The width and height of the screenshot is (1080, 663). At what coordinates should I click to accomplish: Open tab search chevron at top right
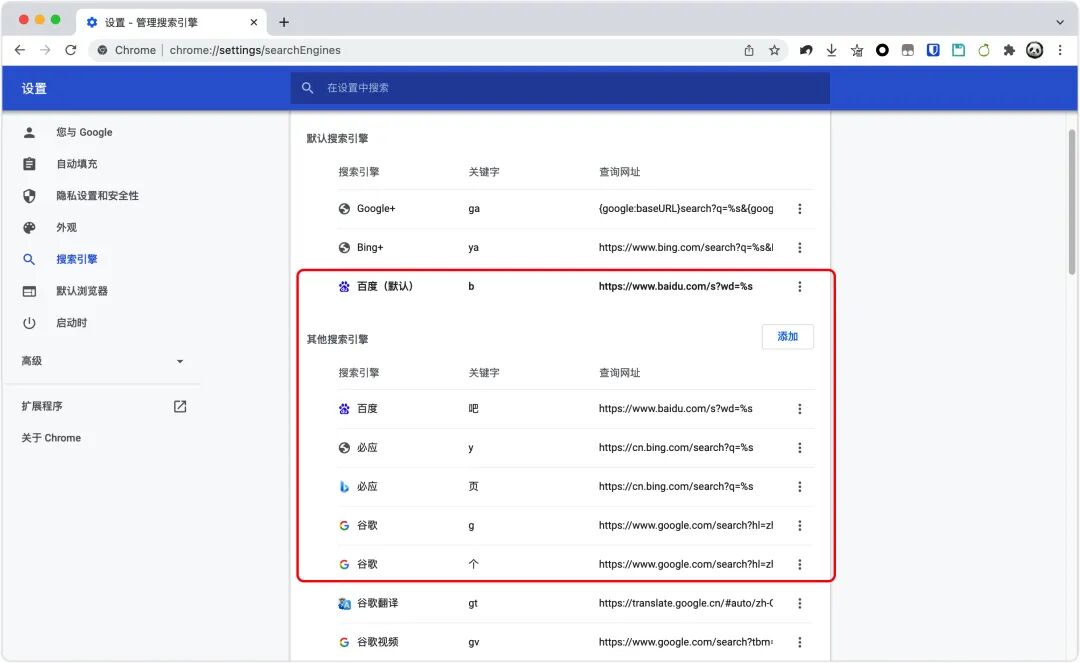click(x=1059, y=22)
